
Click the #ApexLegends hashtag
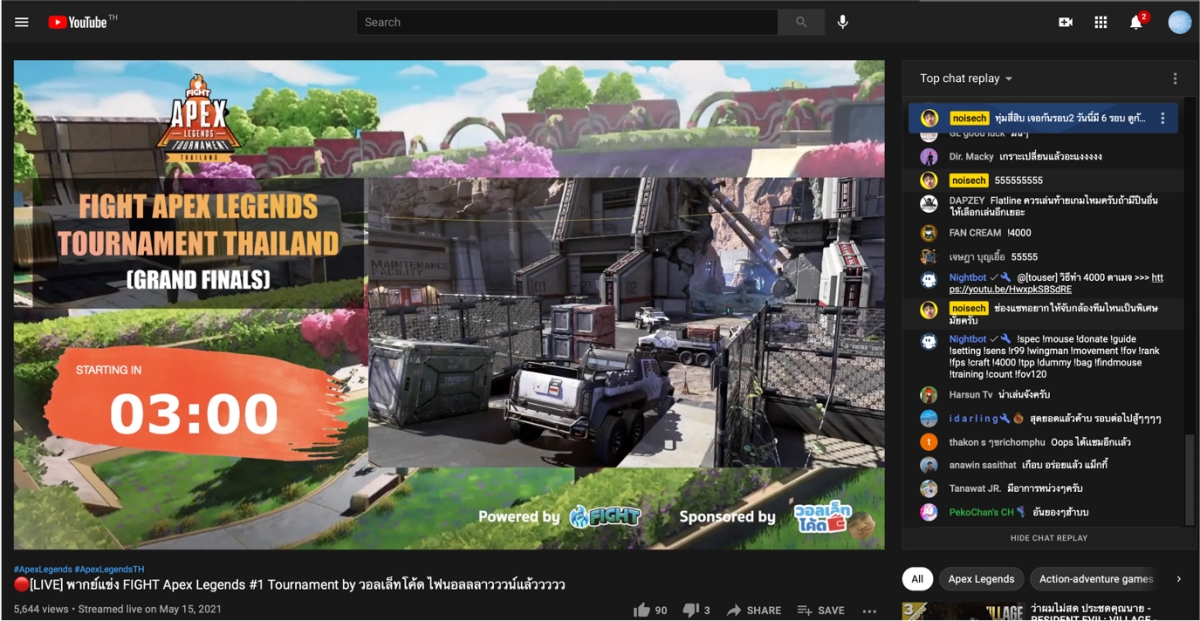click(x=42, y=568)
